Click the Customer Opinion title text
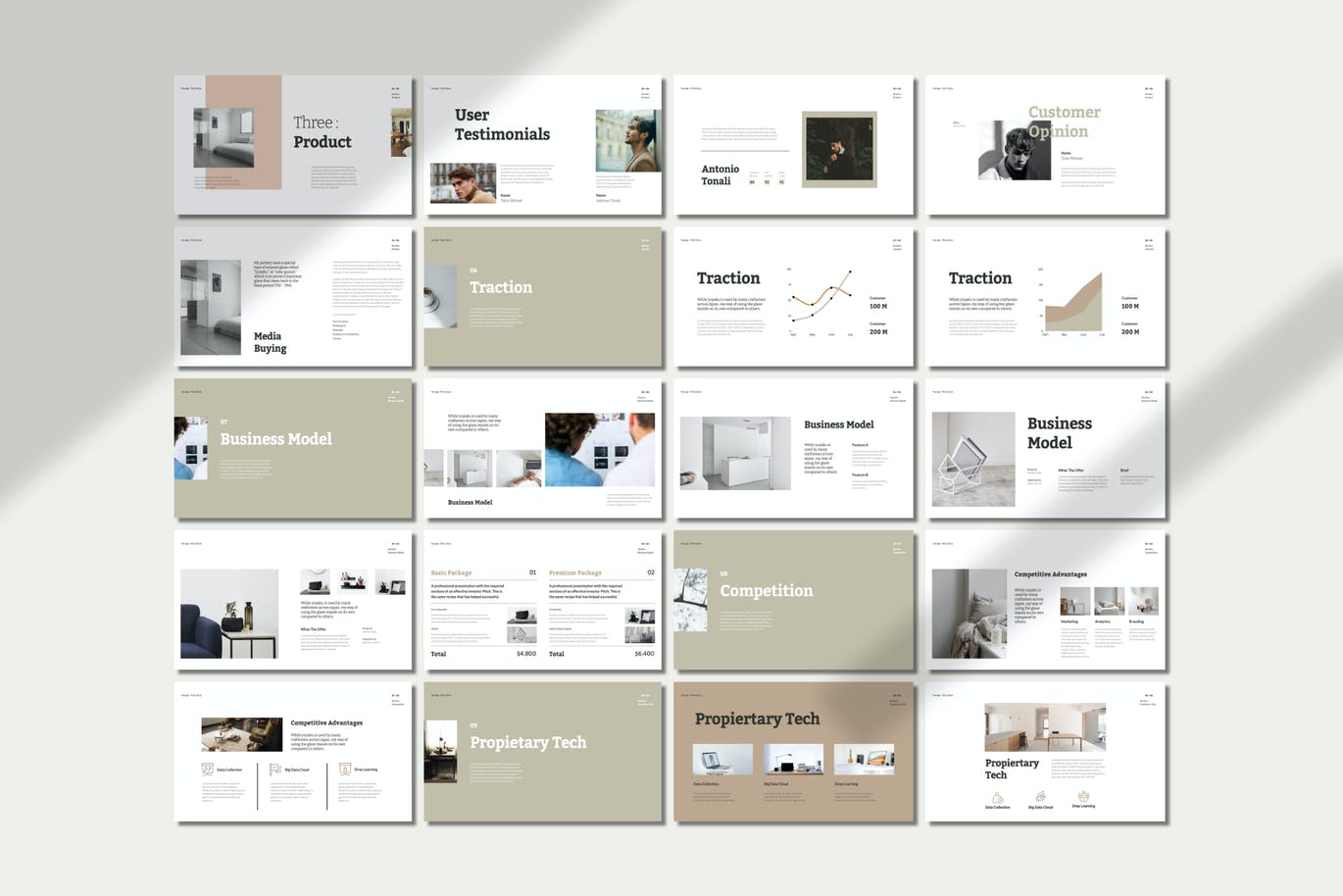The height and width of the screenshot is (896, 1343). (1064, 122)
